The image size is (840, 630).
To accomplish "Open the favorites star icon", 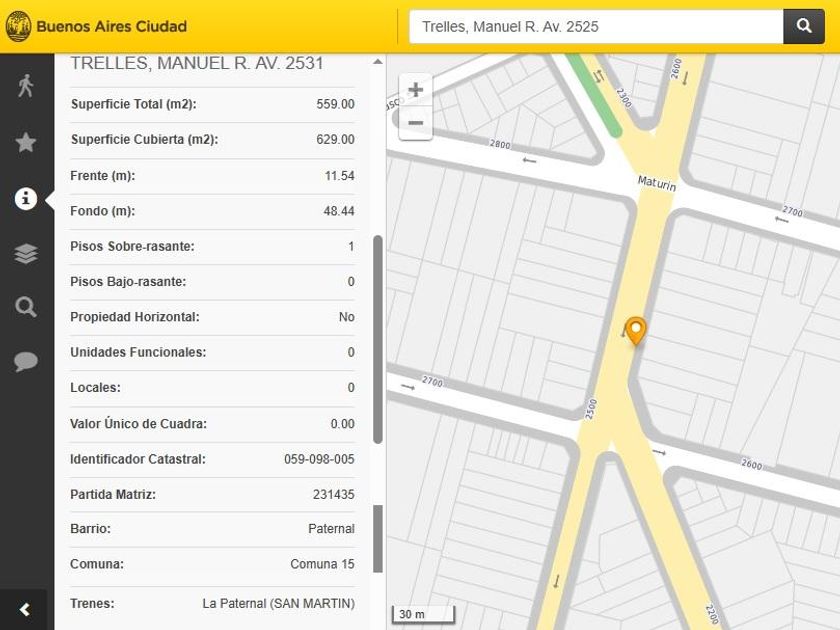I will (25, 142).
